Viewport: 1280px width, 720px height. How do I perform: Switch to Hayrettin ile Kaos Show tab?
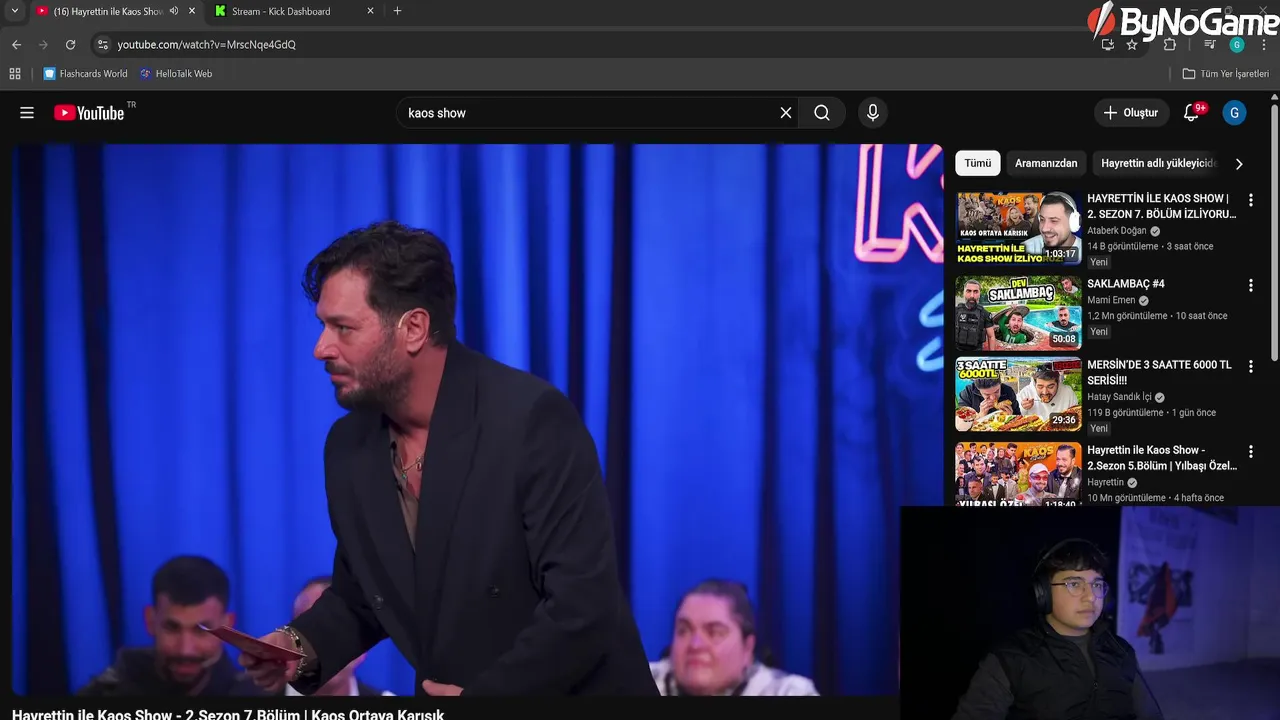(115, 11)
